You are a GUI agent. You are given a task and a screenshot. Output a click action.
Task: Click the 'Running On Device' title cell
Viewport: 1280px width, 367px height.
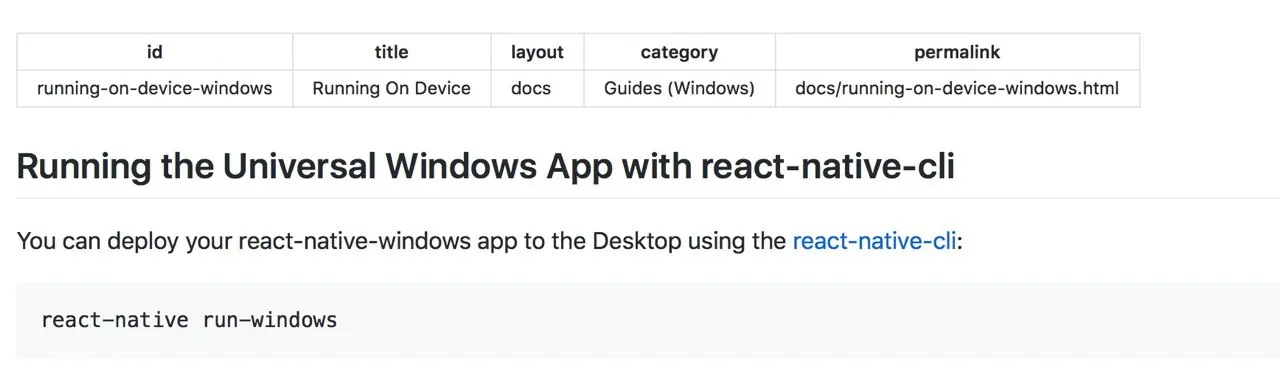pos(392,88)
